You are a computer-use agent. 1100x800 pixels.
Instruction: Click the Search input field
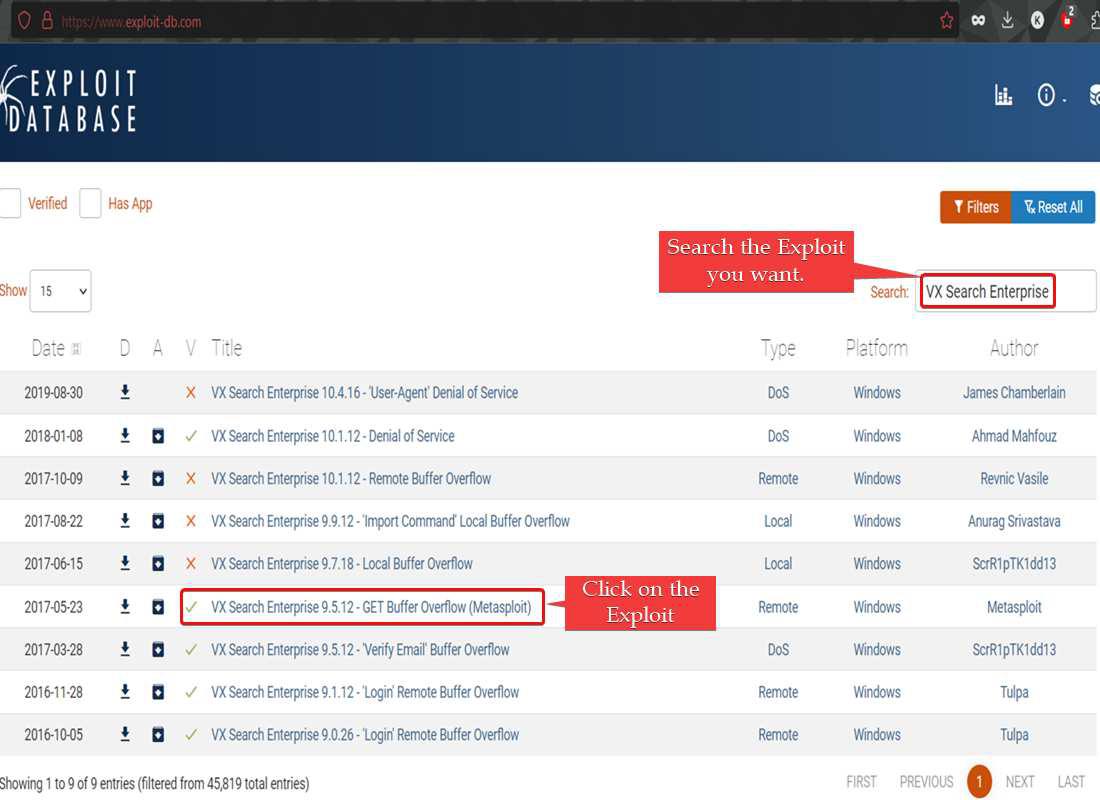coord(1006,291)
